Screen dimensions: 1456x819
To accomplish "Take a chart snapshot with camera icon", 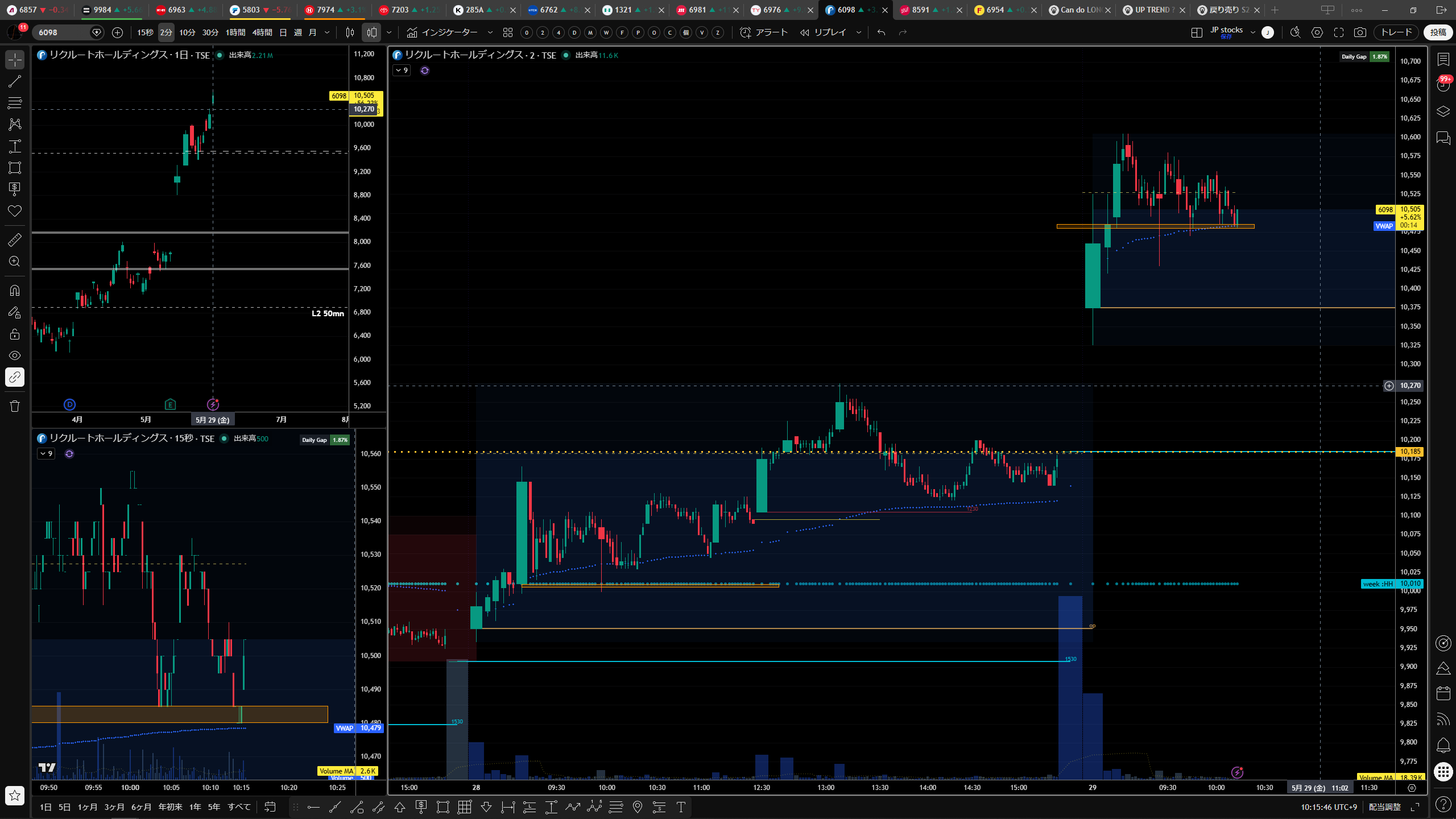I will [x=1360, y=32].
